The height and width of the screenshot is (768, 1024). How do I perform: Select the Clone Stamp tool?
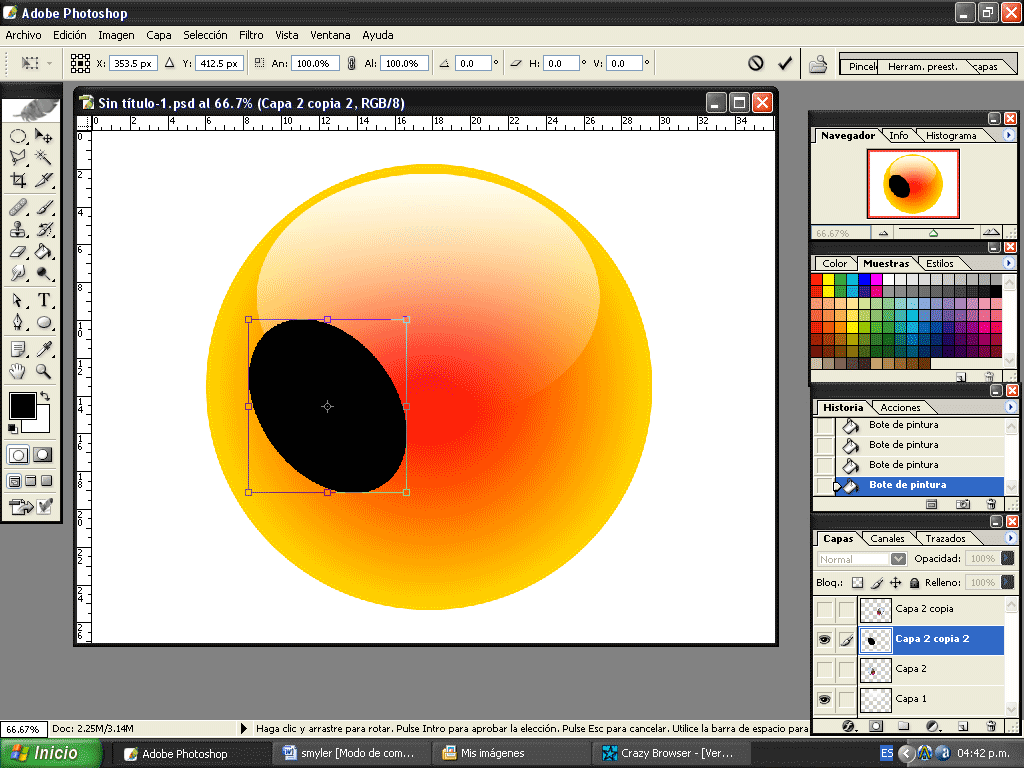pyautogui.click(x=17, y=229)
